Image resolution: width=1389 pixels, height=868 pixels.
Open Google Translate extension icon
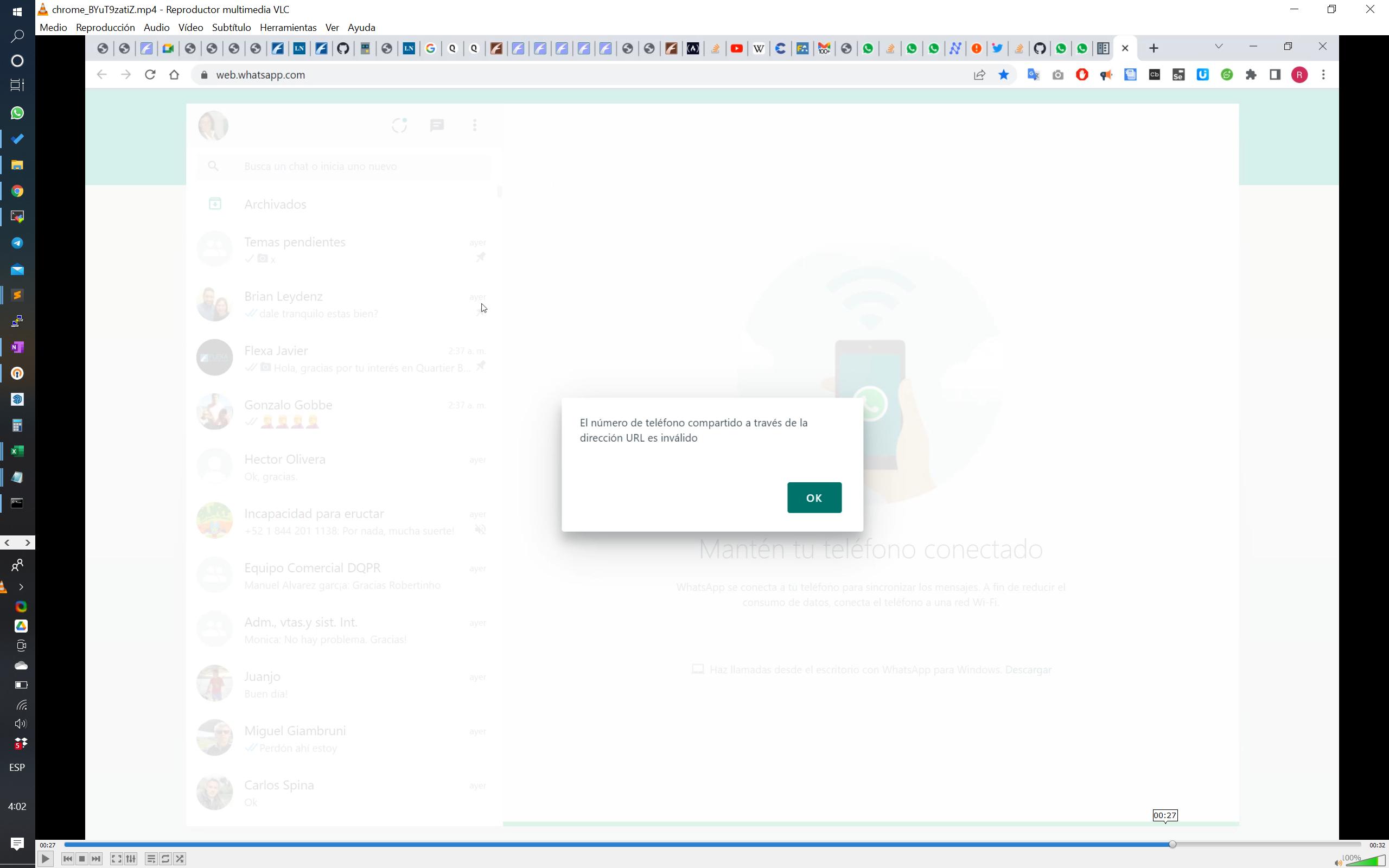click(1033, 75)
